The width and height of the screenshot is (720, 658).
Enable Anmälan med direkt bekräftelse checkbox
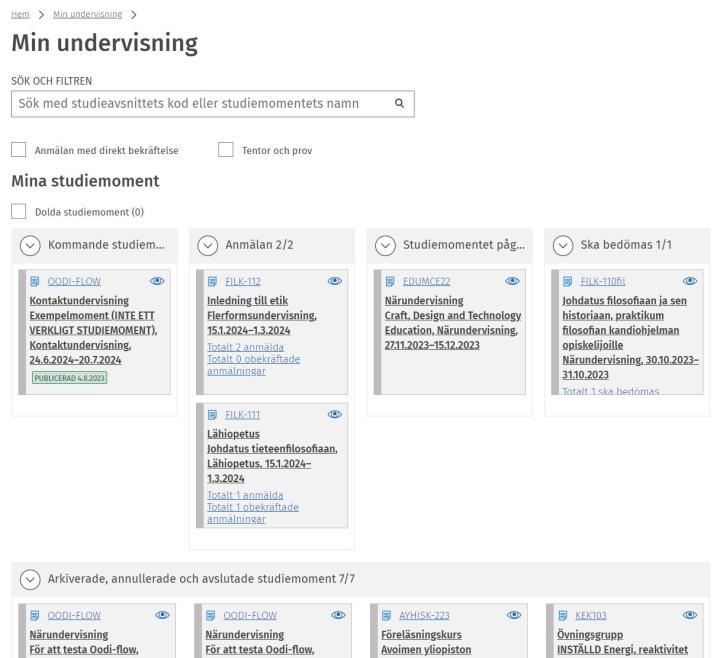(18, 150)
